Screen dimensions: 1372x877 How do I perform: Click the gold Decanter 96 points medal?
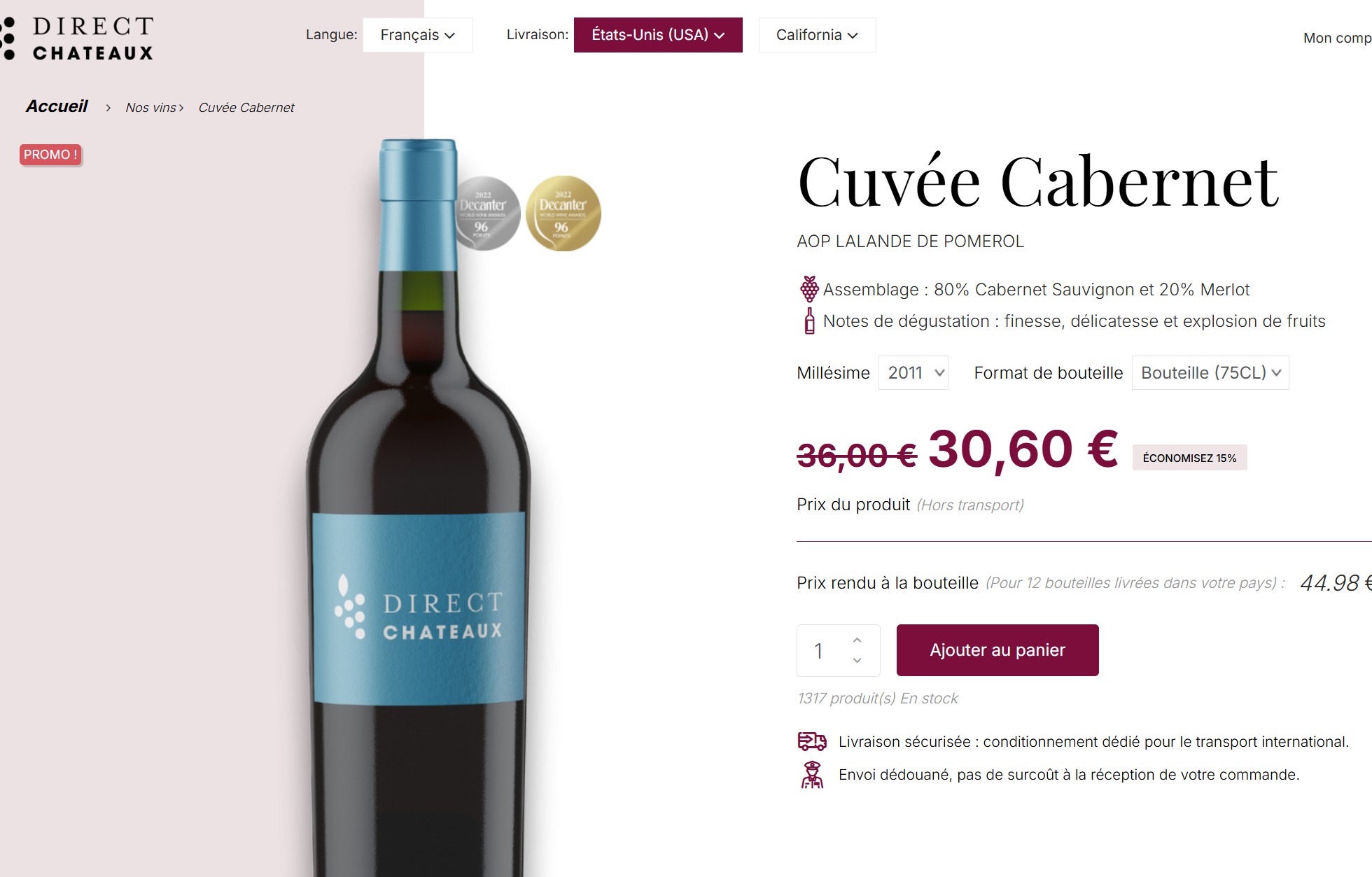pyautogui.click(x=563, y=213)
